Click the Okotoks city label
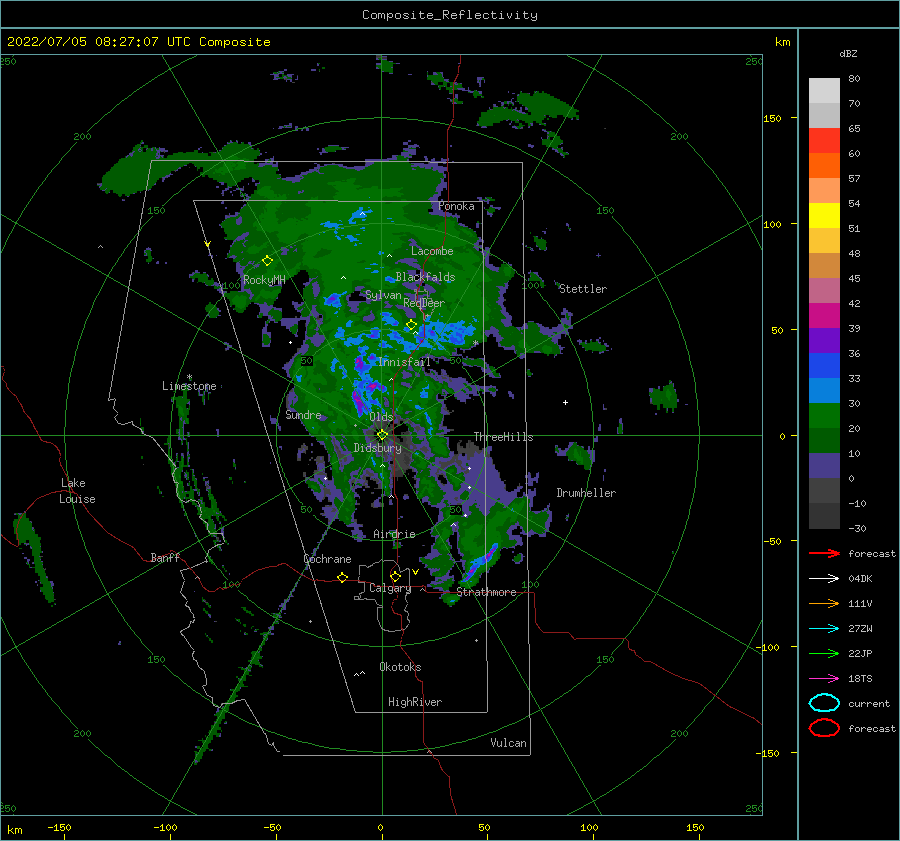 (400, 667)
